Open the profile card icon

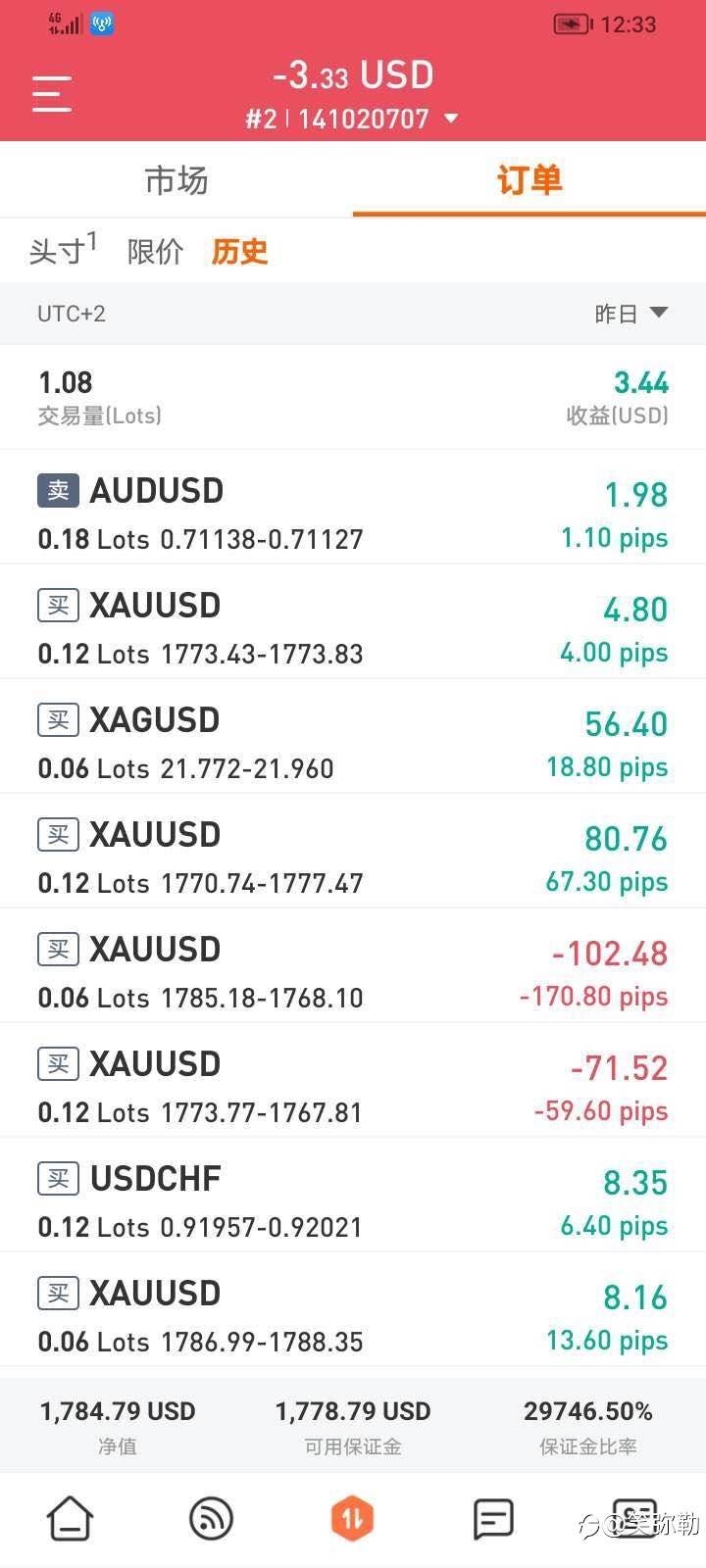pyautogui.click(x=634, y=1518)
